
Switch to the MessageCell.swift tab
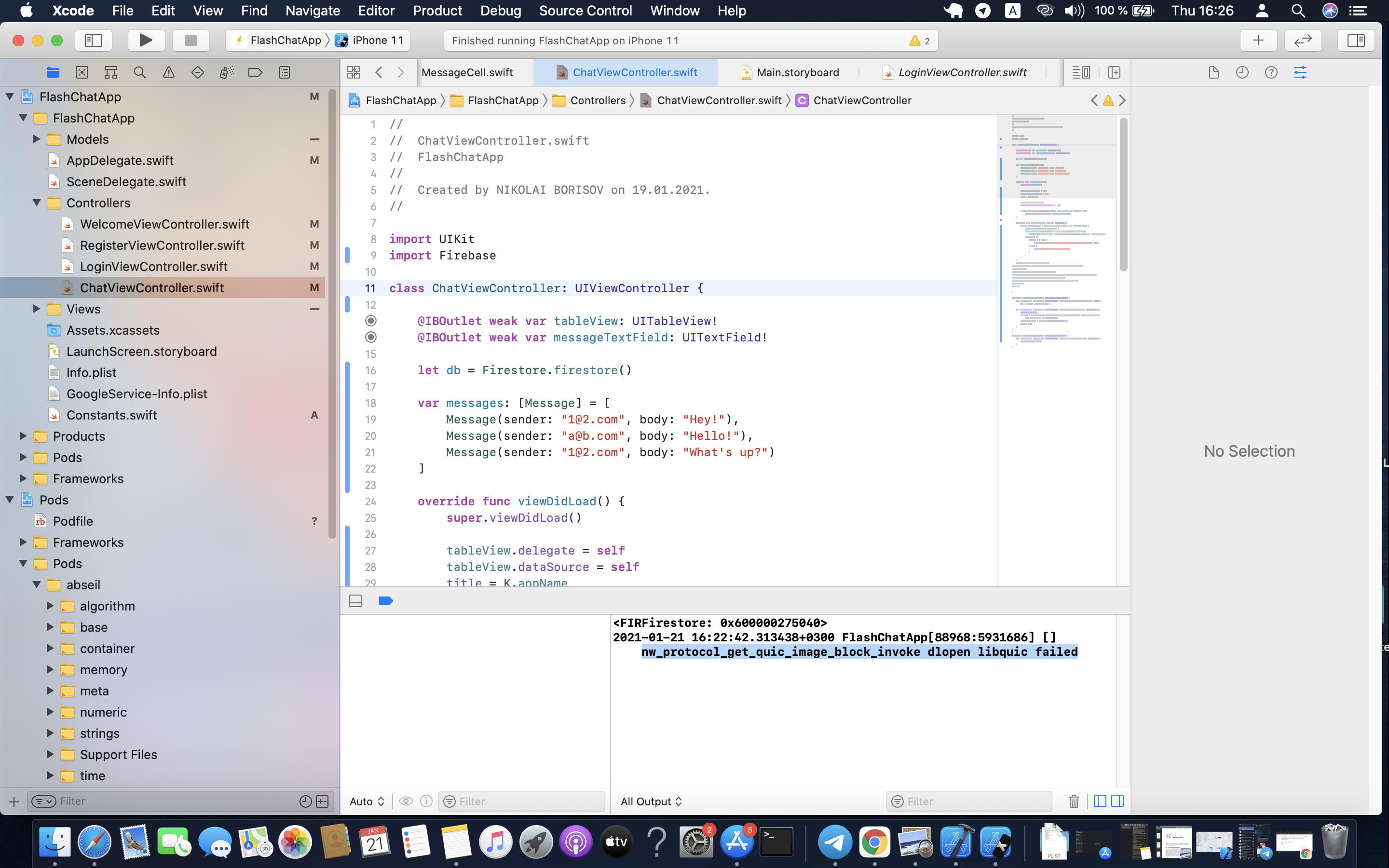click(467, 72)
